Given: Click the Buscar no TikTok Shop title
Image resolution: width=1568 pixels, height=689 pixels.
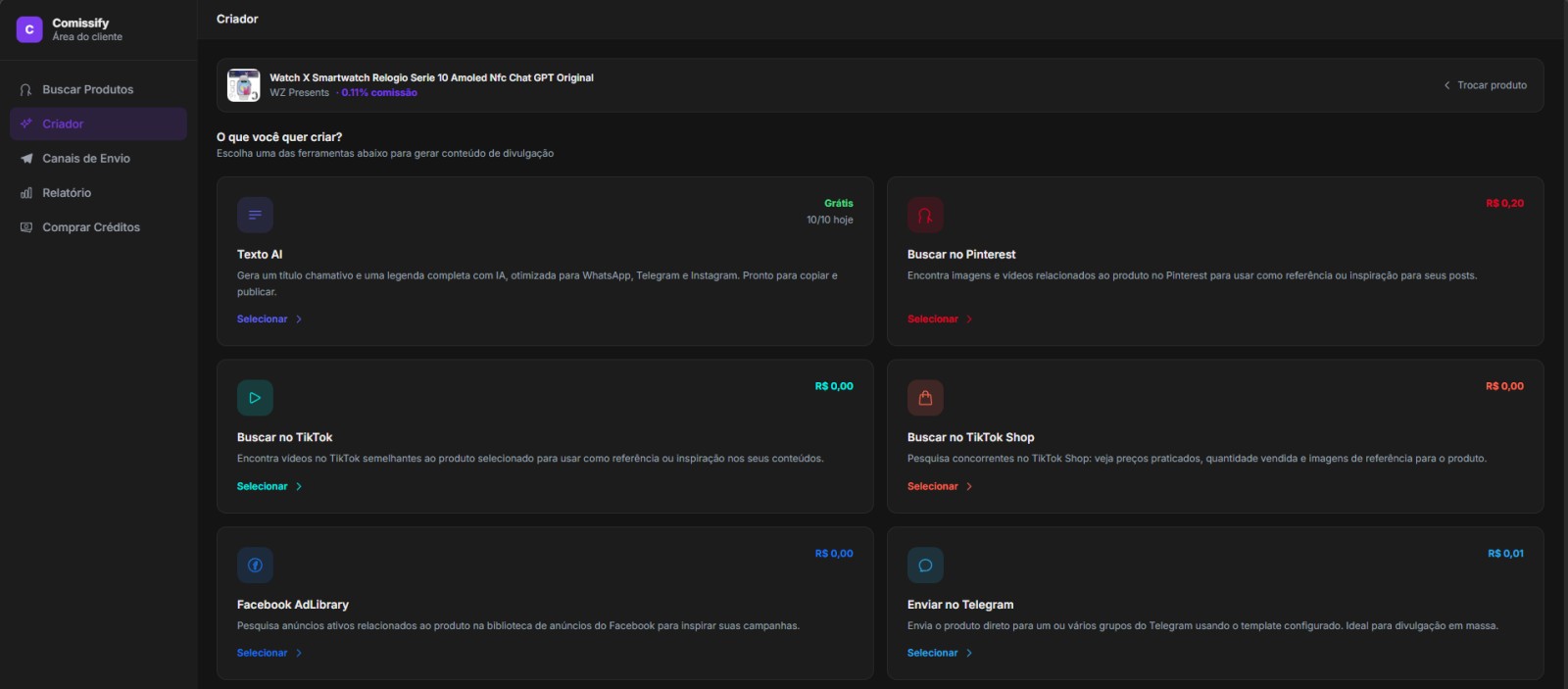Looking at the screenshot, I should point(970,437).
